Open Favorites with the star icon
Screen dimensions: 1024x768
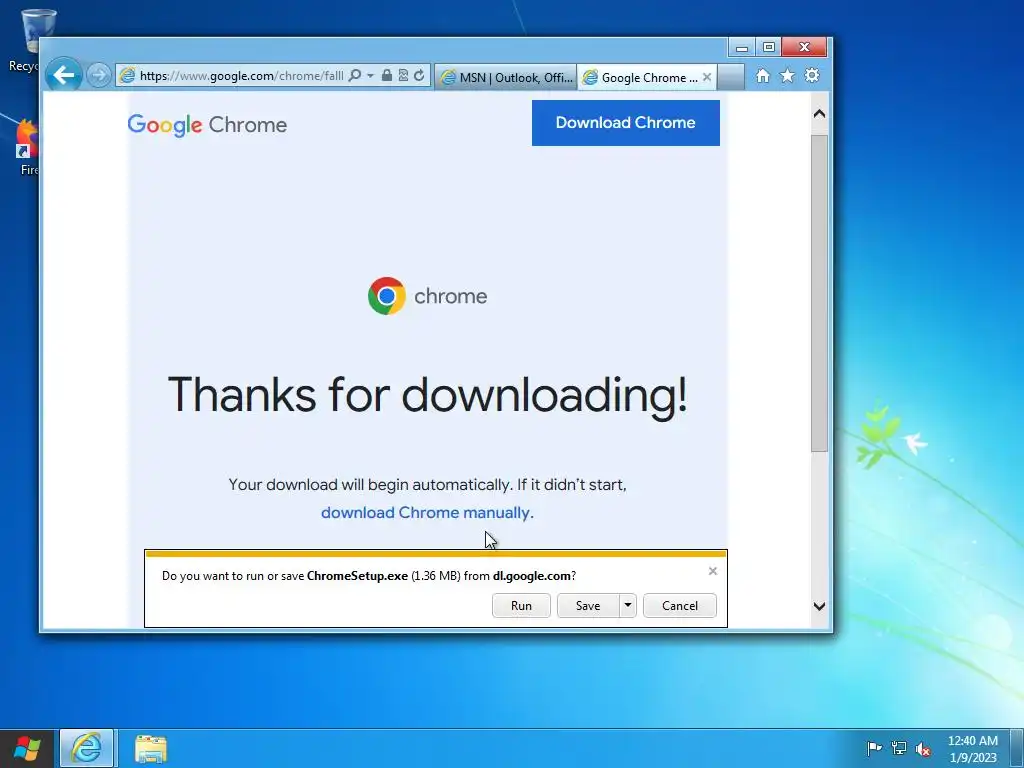point(788,76)
